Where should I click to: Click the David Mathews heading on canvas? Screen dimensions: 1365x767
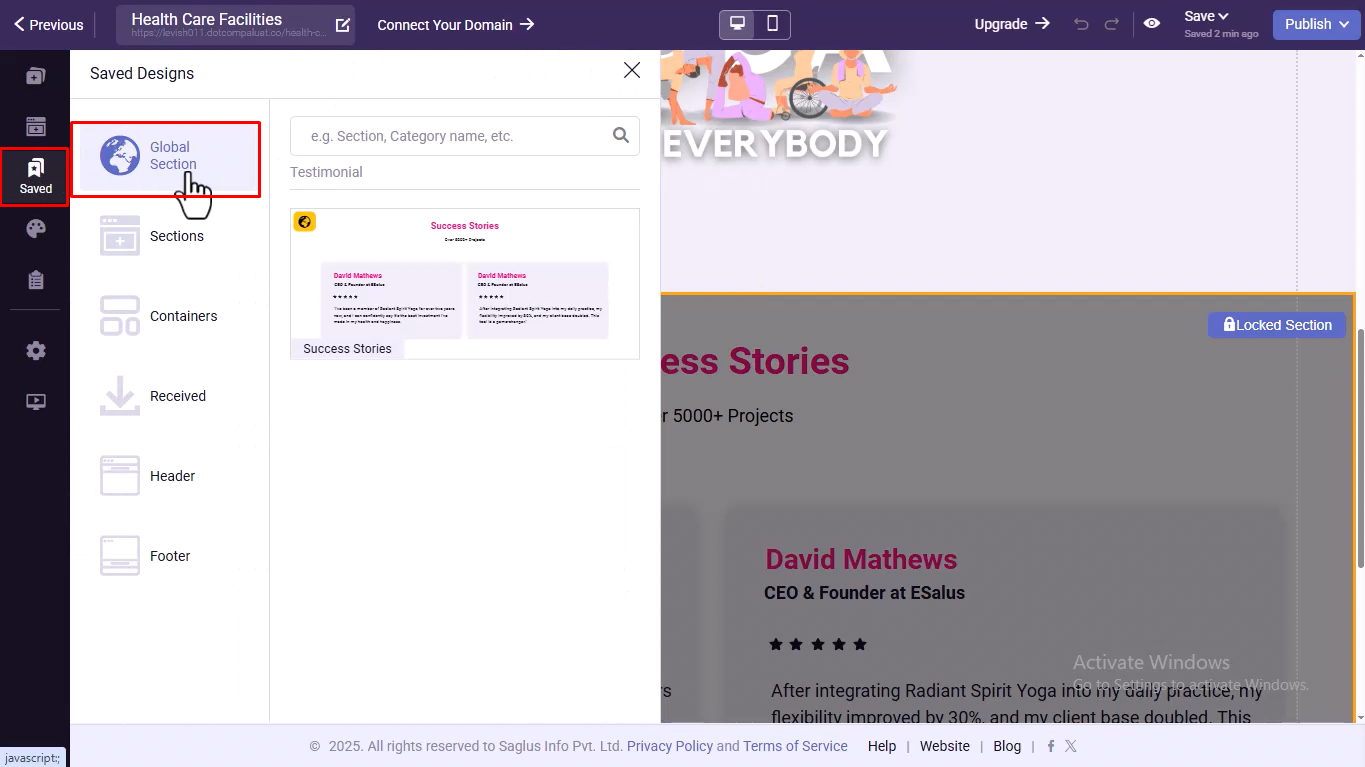(861, 559)
